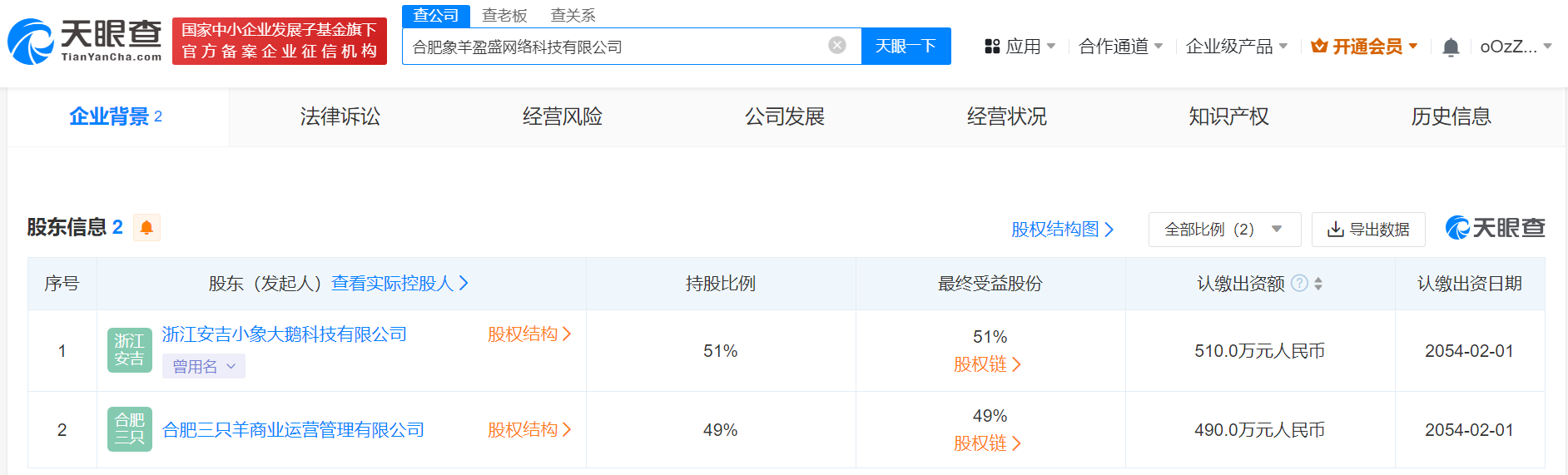This screenshot has height=475, width=1568.
Task: Click the help icon beside 认缴出资额
Action: (x=1299, y=284)
